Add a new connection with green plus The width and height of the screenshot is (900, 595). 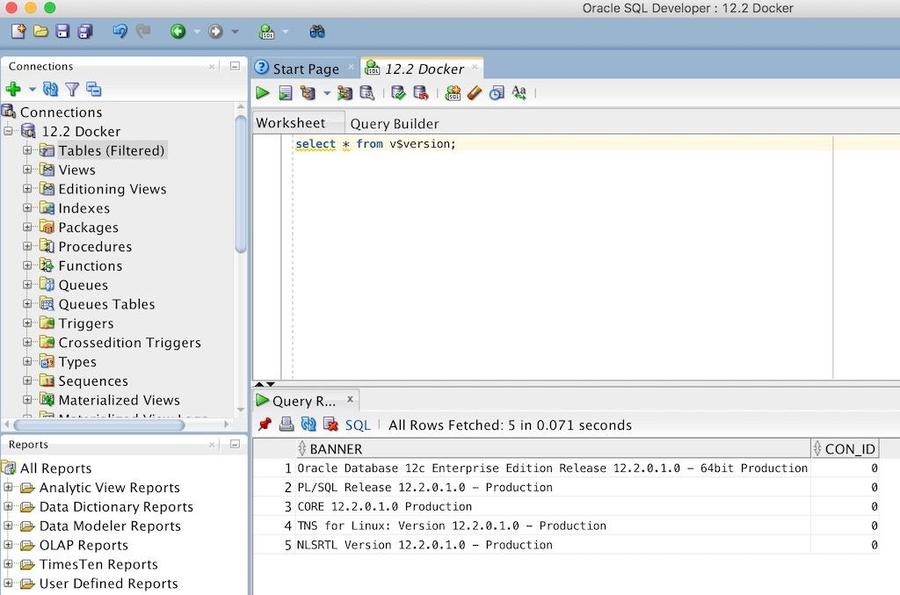pos(13,89)
